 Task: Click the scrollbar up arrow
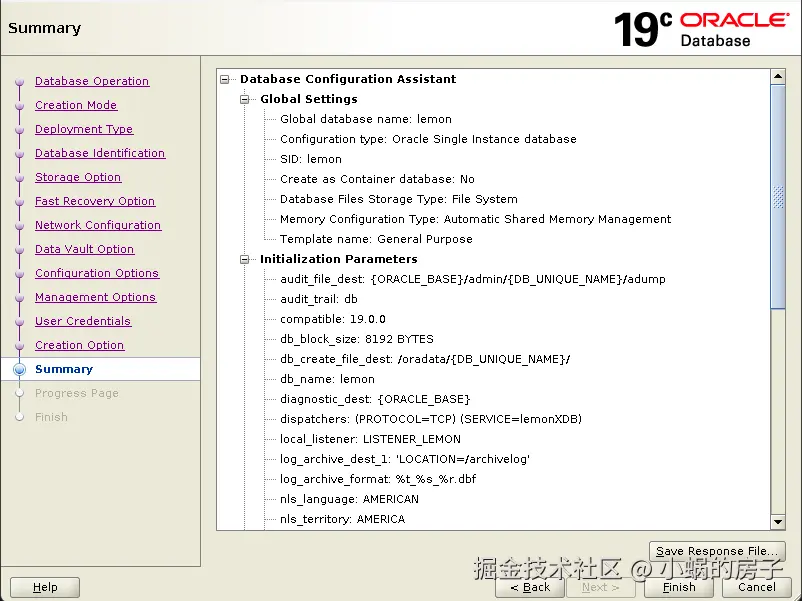778,77
